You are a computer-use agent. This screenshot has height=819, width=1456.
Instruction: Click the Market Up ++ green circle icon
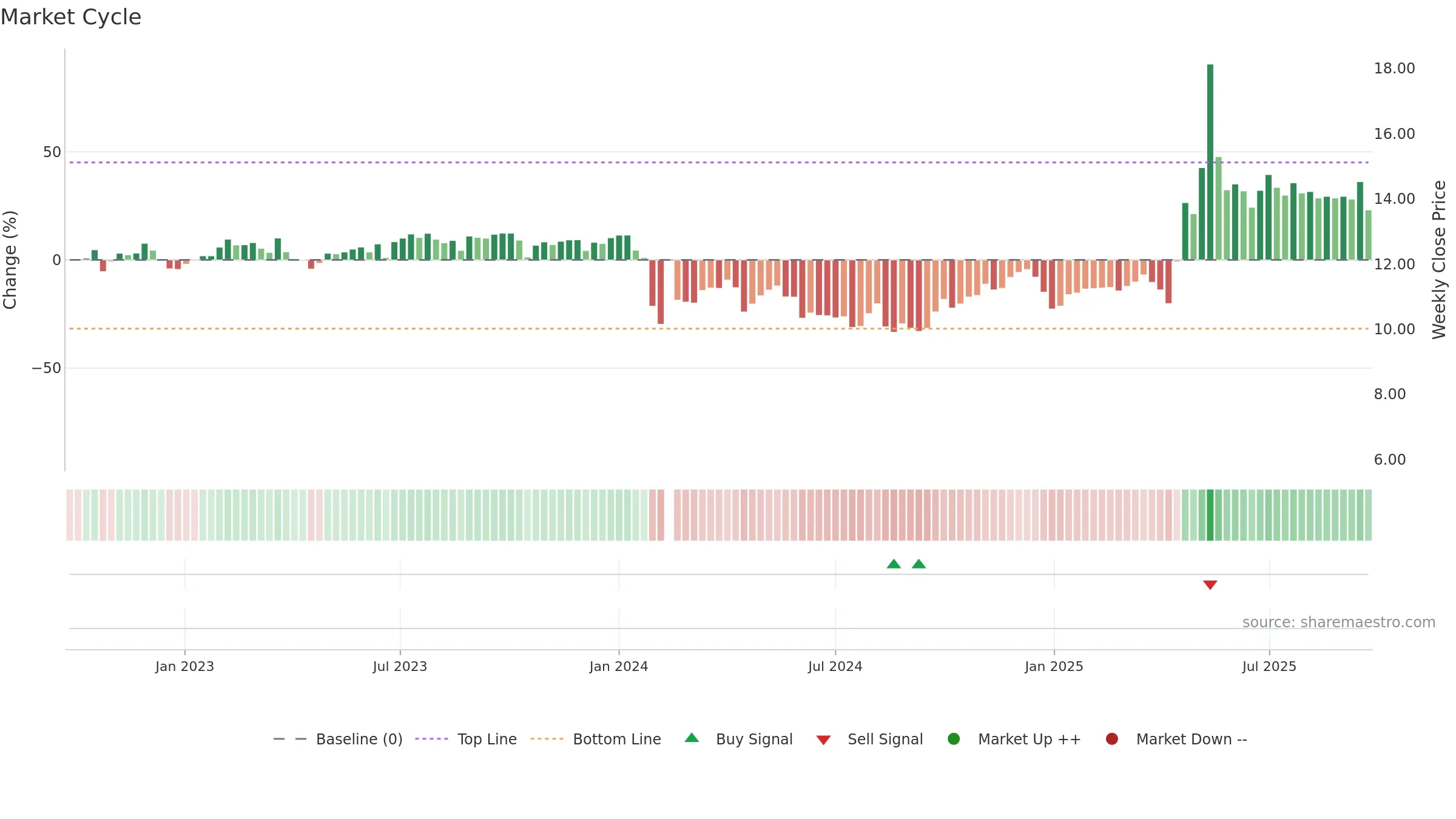954,739
